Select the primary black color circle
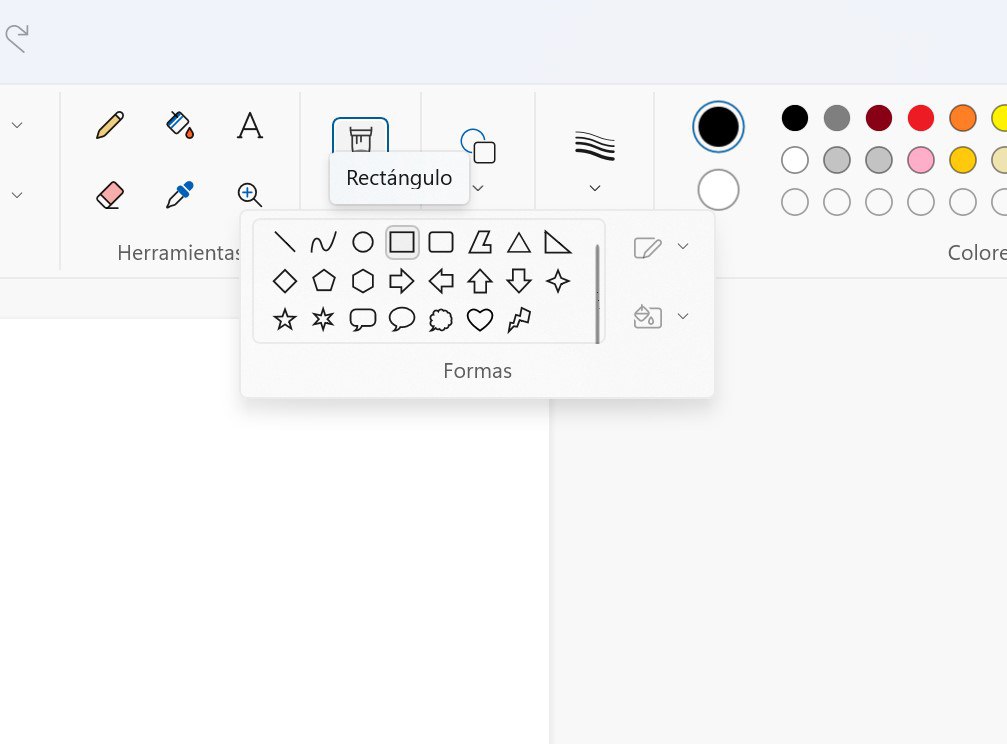This screenshot has height=744, width=1007. click(717, 126)
